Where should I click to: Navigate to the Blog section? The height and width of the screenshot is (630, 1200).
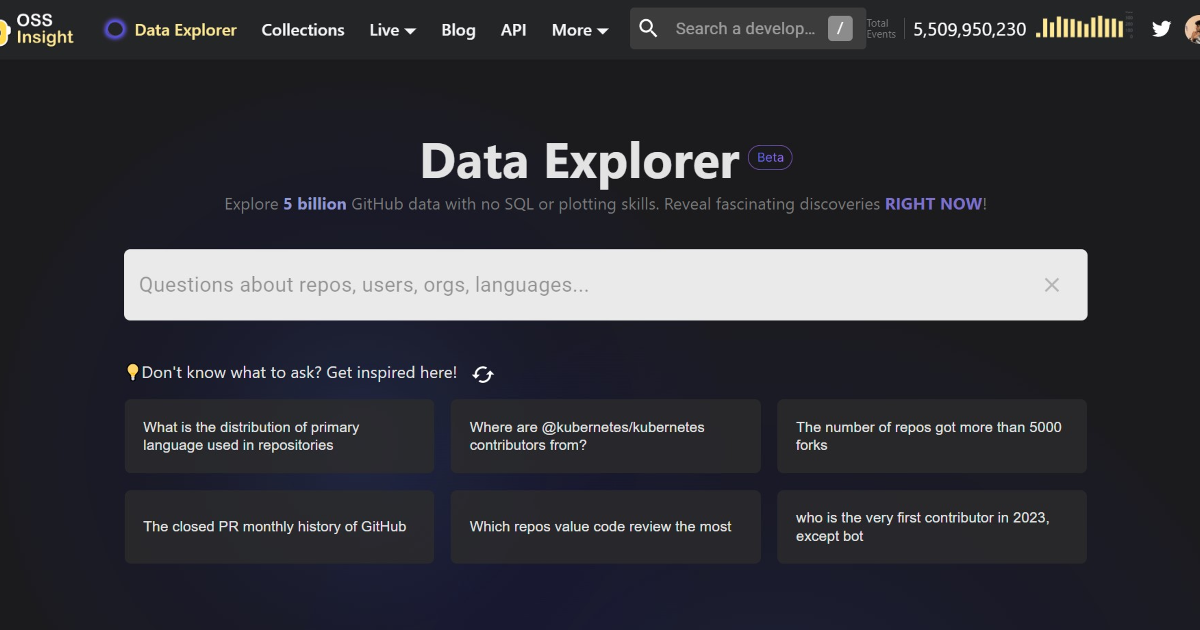pos(458,30)
